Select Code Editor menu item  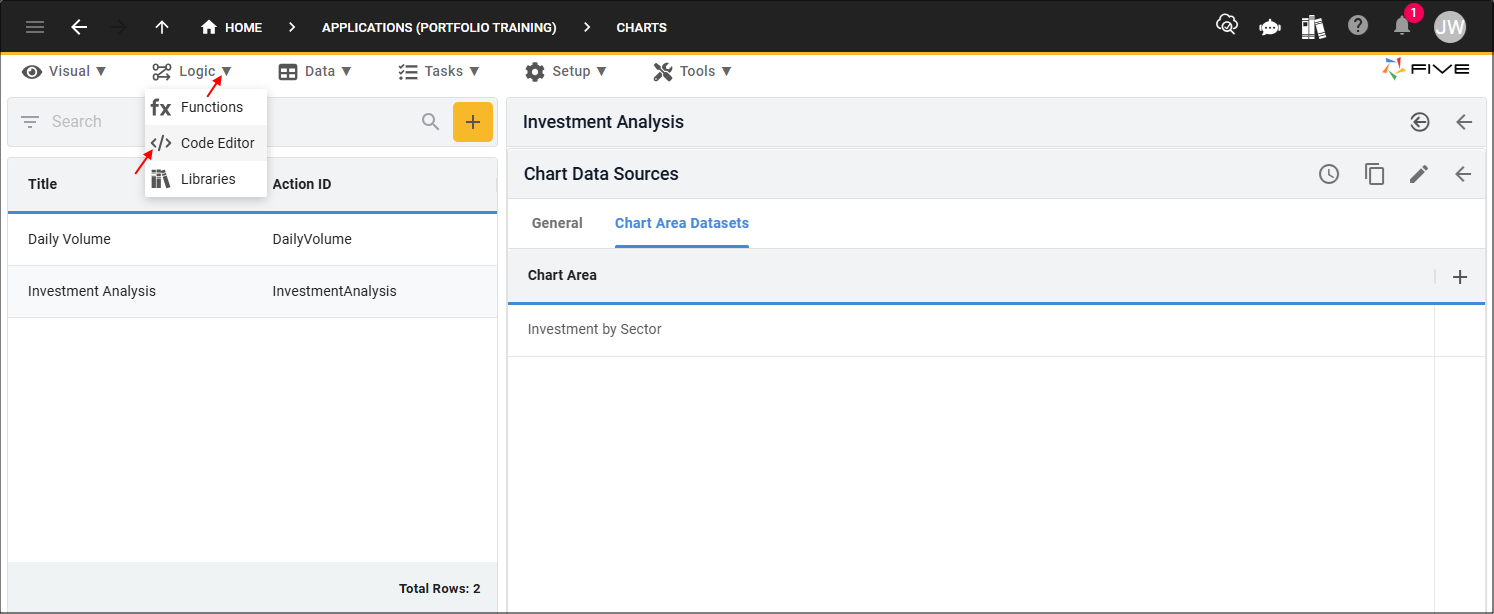(206, 143)
